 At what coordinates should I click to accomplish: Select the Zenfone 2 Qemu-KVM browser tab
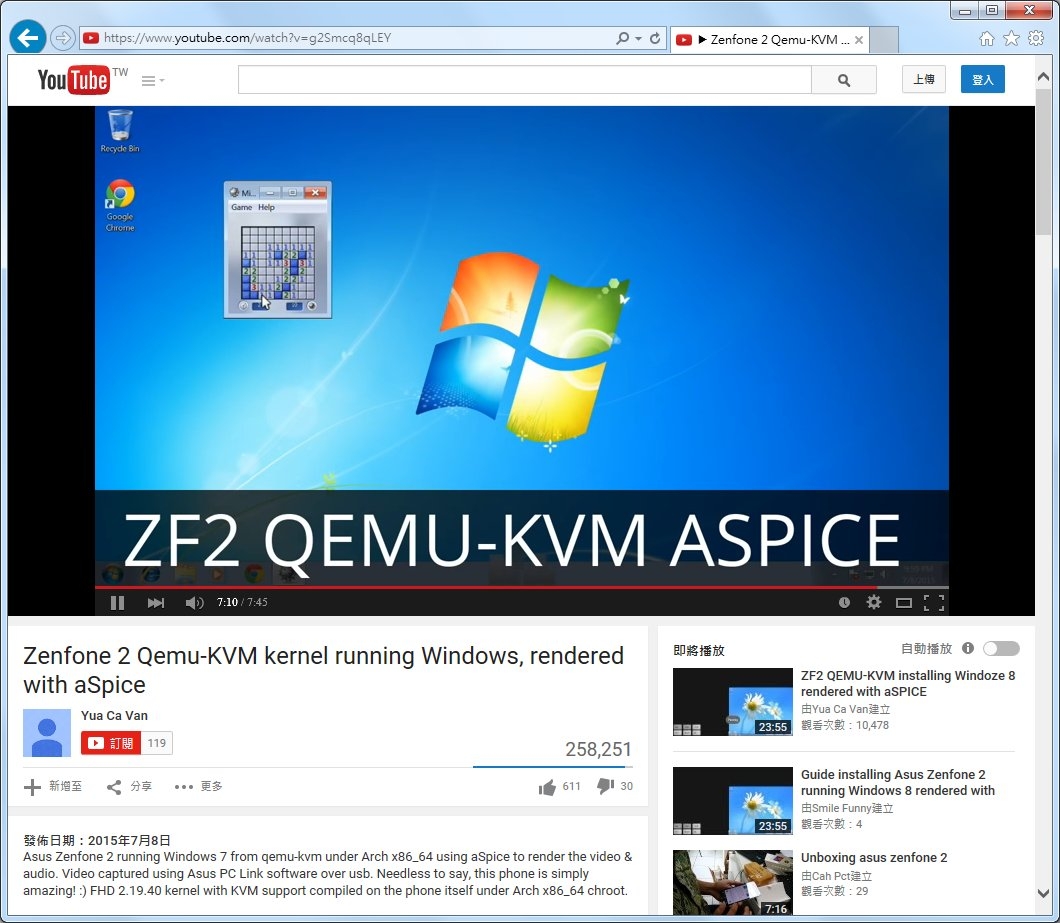coord(770,40)
